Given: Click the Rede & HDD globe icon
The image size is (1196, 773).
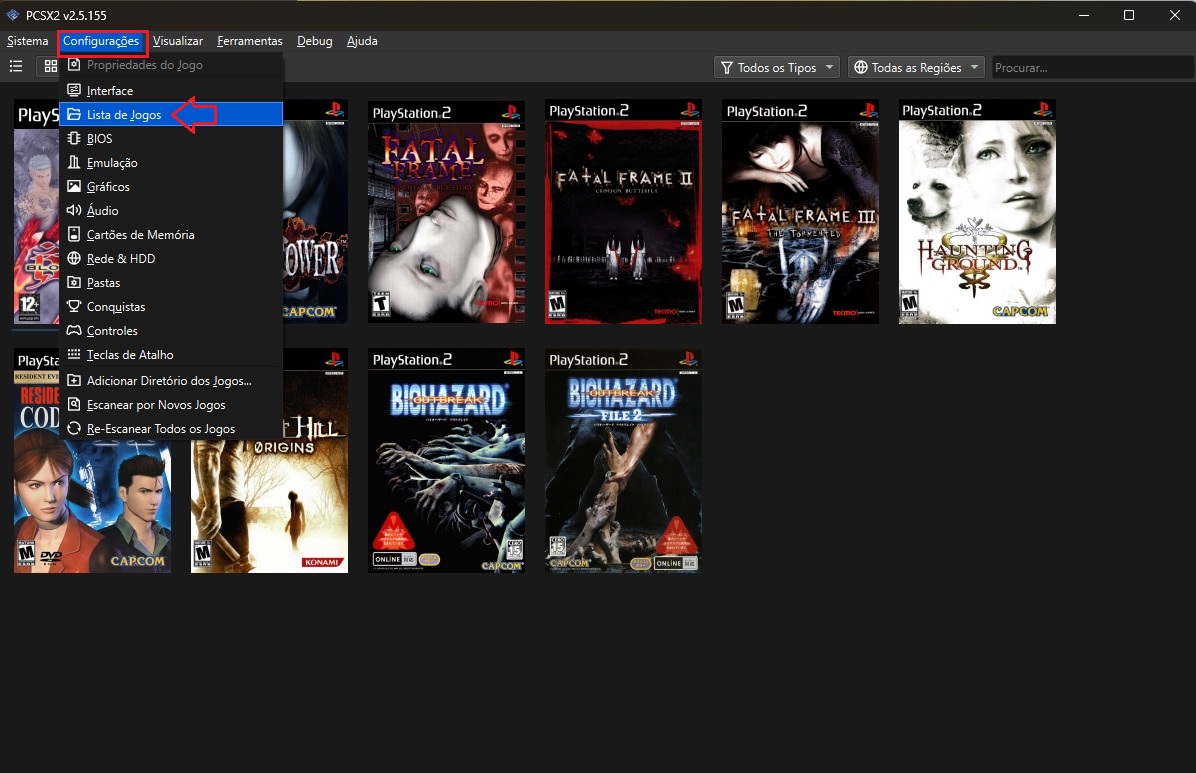Looking at the screenshot, I should tap(73, 259).
